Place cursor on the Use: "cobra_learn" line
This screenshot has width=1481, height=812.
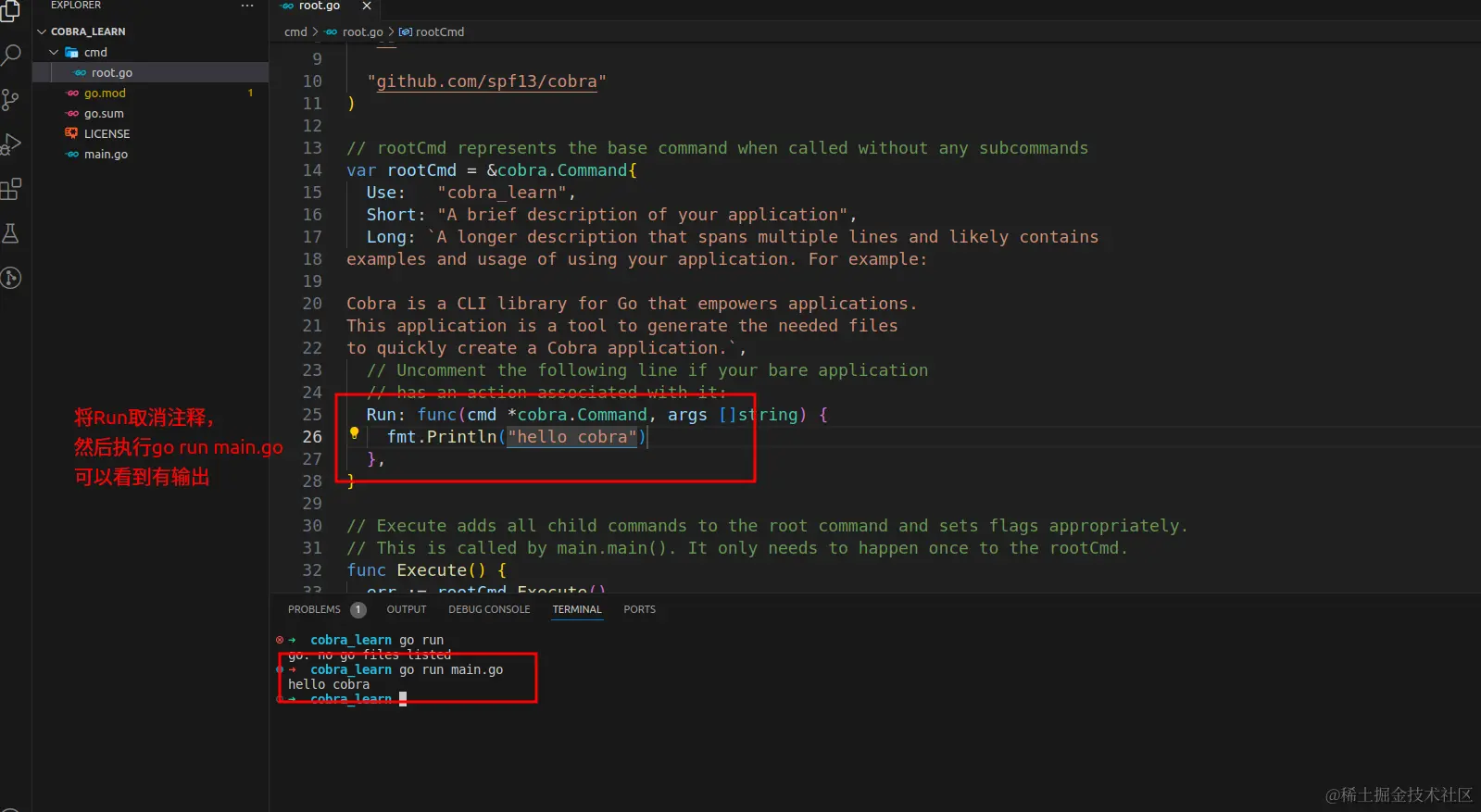coord(471,193)
